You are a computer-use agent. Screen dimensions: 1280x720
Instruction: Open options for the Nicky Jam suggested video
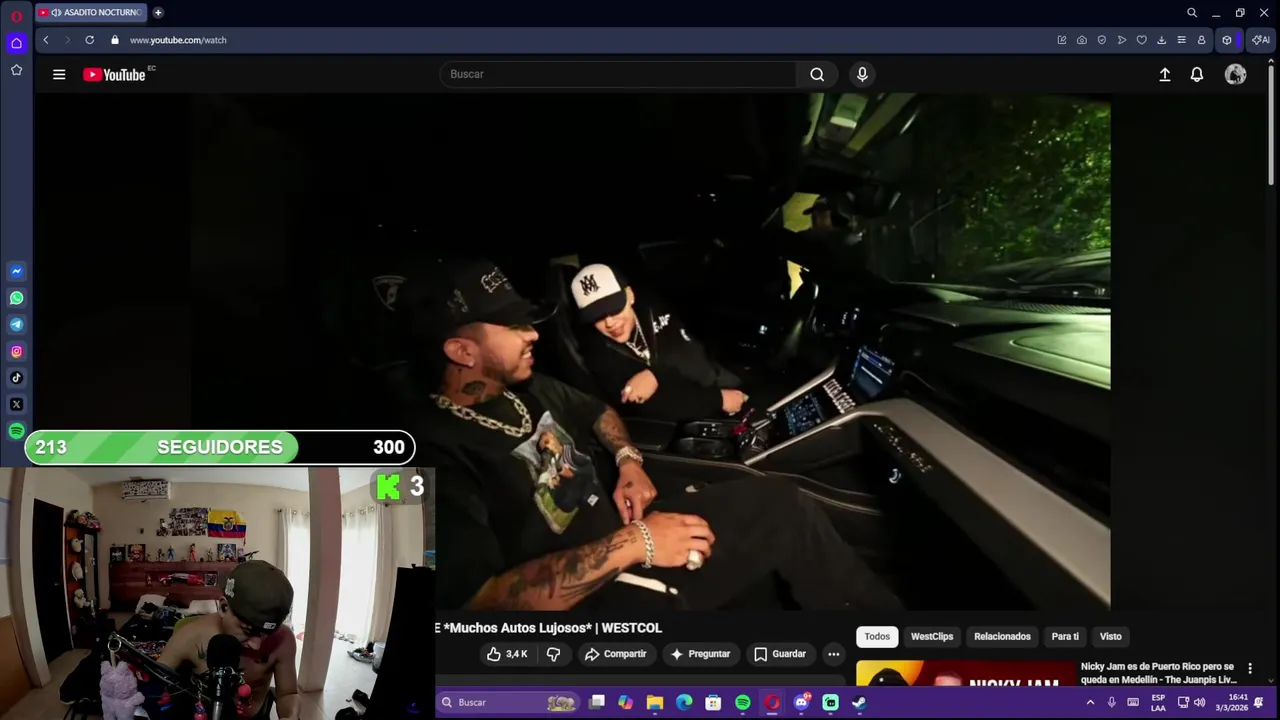click(x=1250, y=668)
